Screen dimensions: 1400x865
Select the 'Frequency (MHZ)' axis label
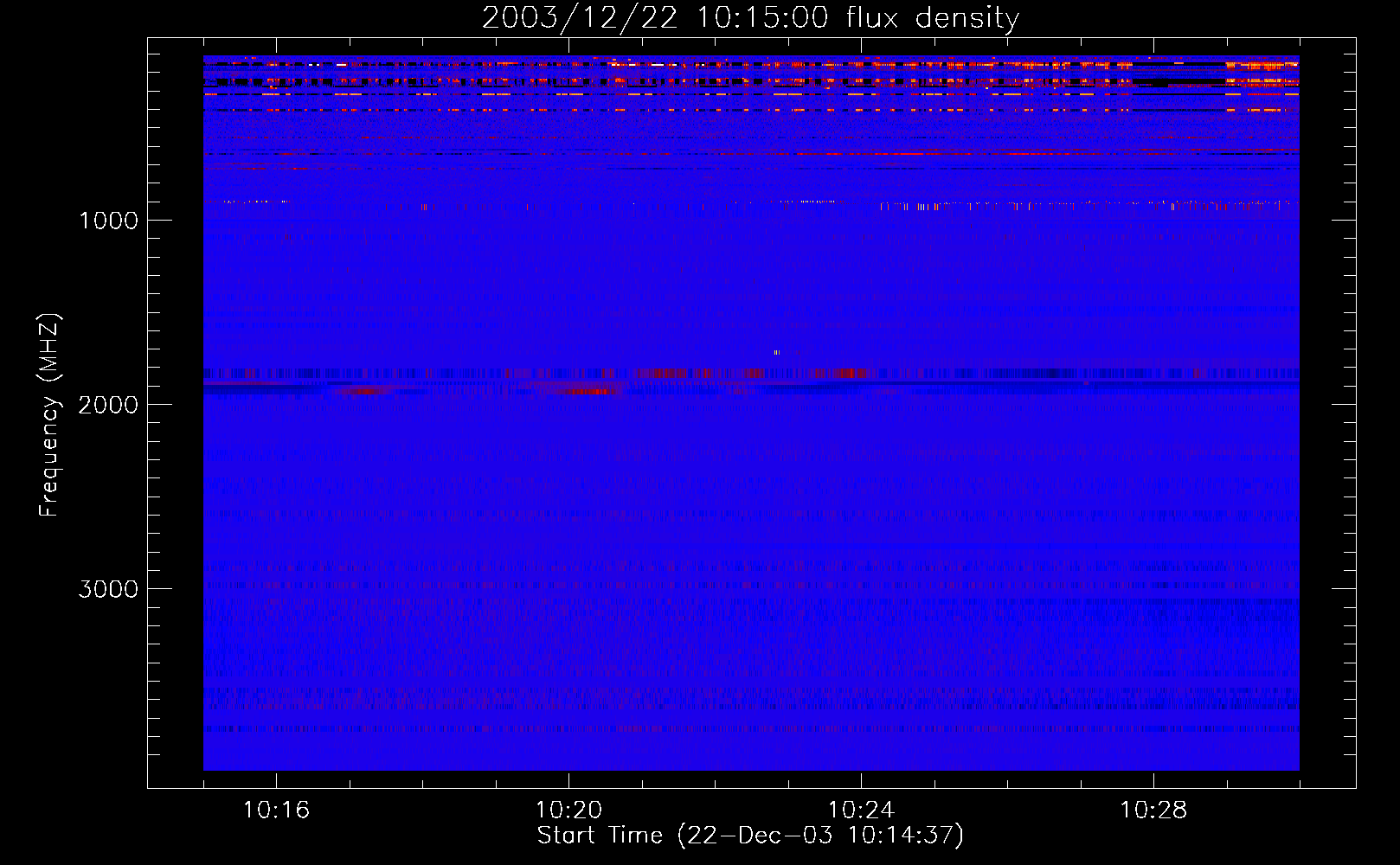(x=49, y=415)
